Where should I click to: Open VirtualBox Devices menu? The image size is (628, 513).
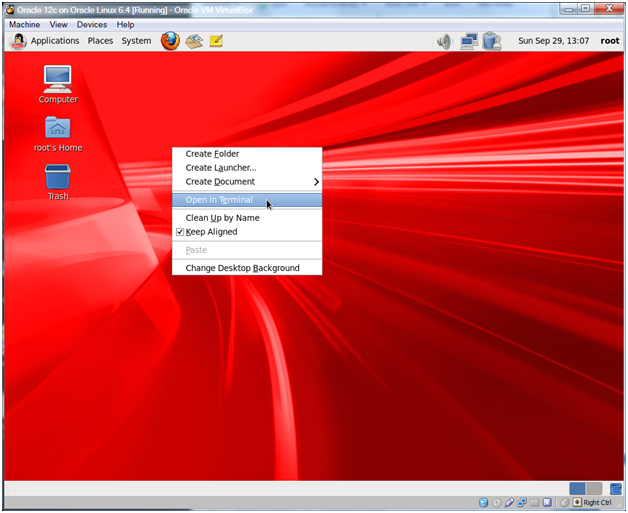[x=91, y=24]
